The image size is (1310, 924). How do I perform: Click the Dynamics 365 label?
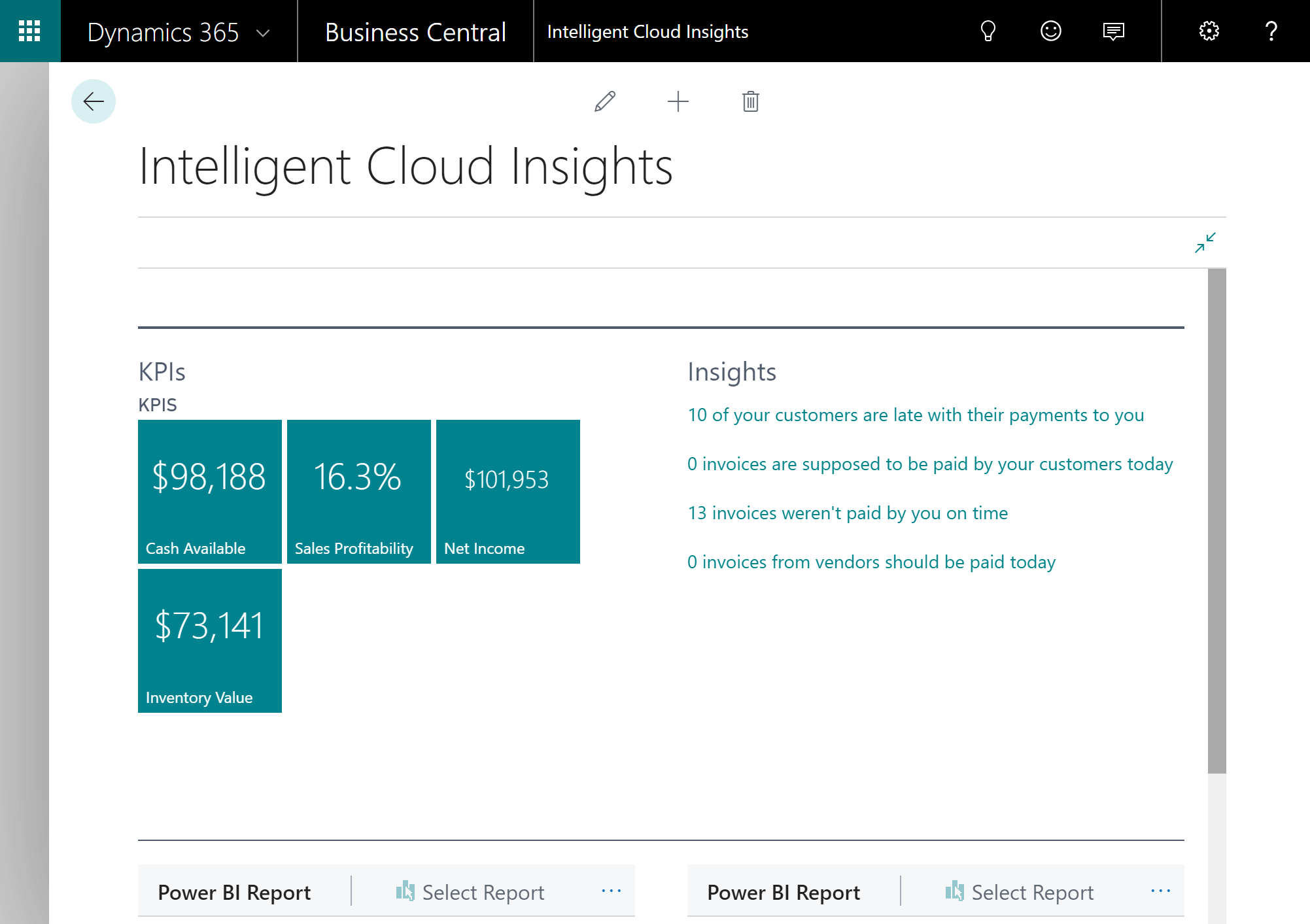coord(163,32)
